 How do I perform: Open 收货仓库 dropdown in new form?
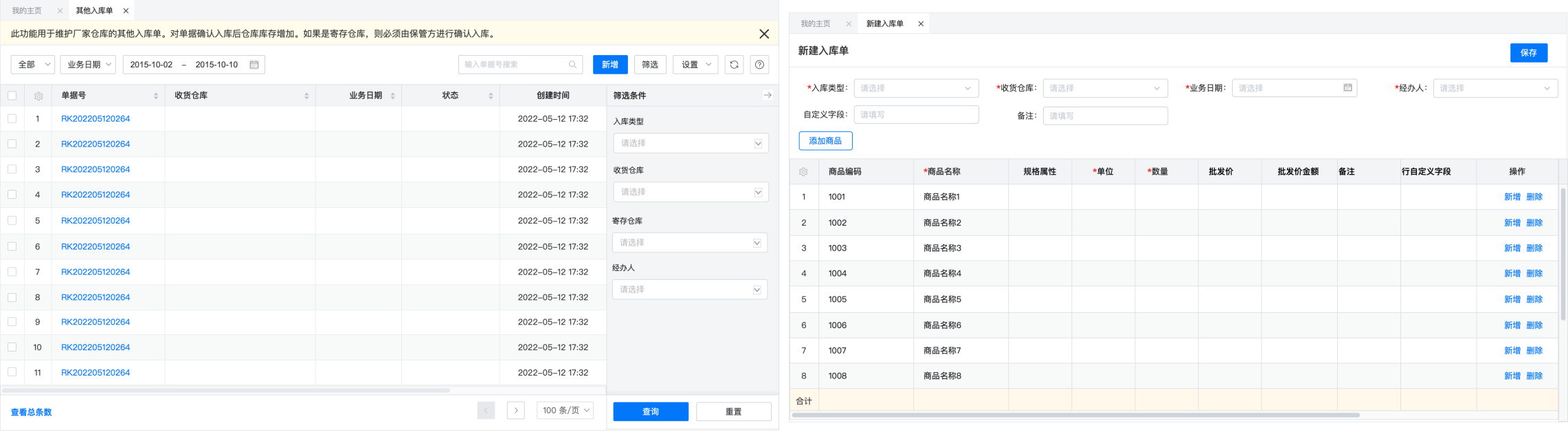1105,88
